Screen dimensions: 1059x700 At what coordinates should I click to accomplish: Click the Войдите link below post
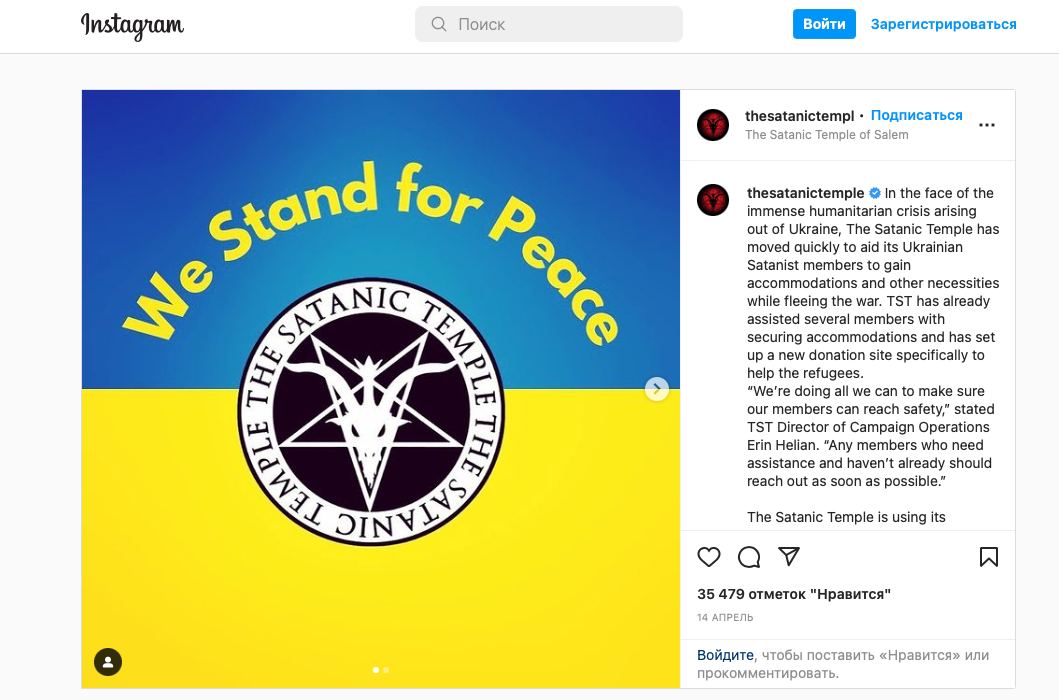pyautogui.click(x=725, y=655)
